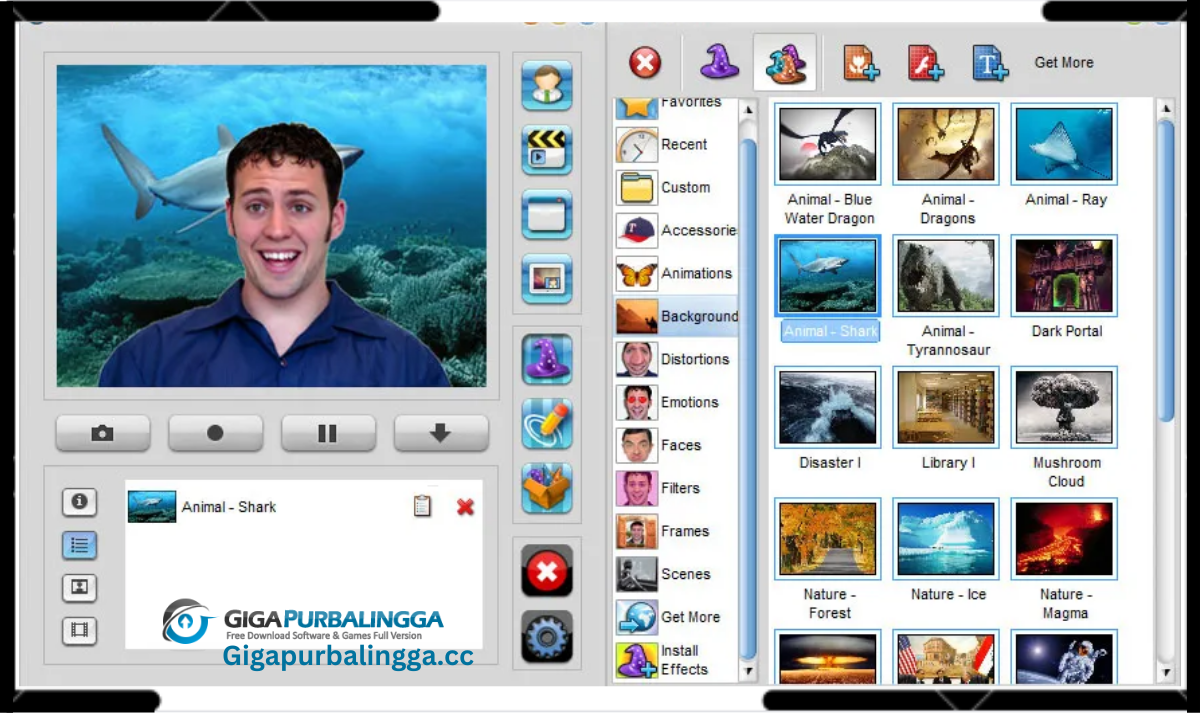
Task: Switch to the filmstrip view button
Action: pyautogui.click(x=79, y=631)
